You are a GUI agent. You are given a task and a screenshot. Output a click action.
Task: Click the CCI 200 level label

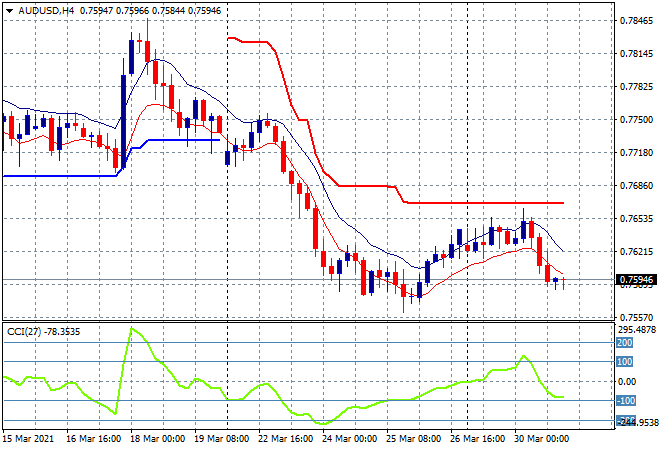point(625,342)
